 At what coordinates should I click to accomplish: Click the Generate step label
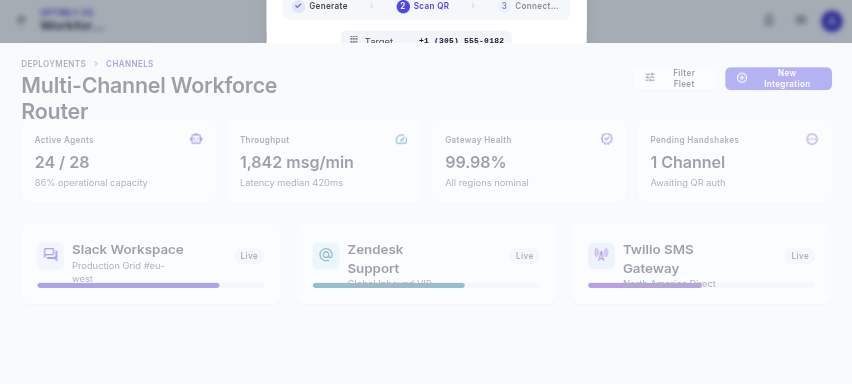328,6
